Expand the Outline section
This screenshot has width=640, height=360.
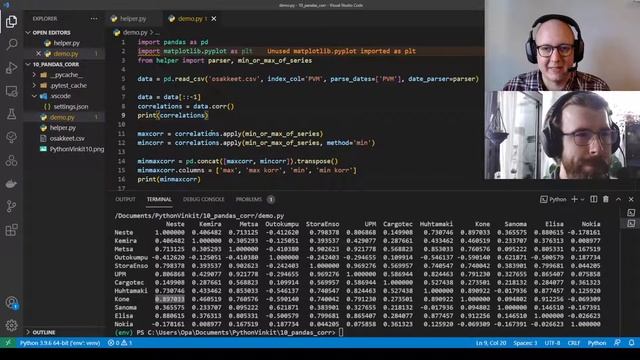41,332
